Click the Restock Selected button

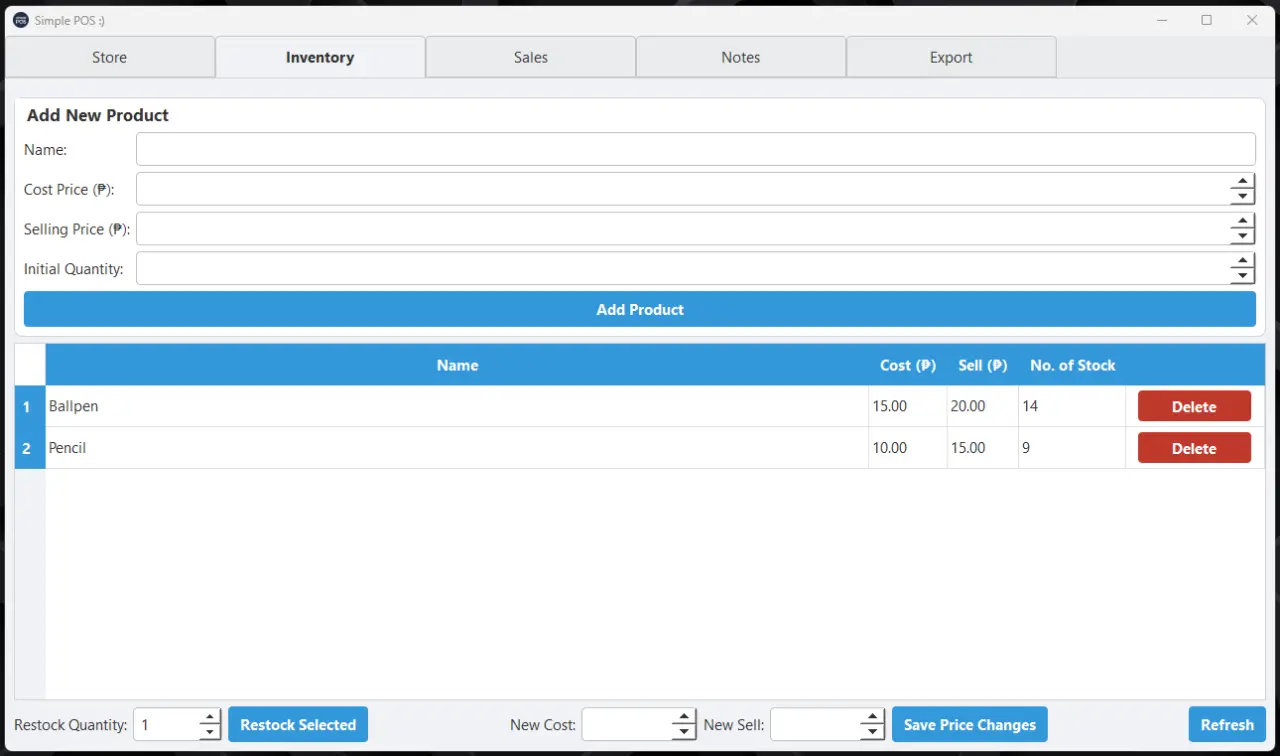[298, 725]
